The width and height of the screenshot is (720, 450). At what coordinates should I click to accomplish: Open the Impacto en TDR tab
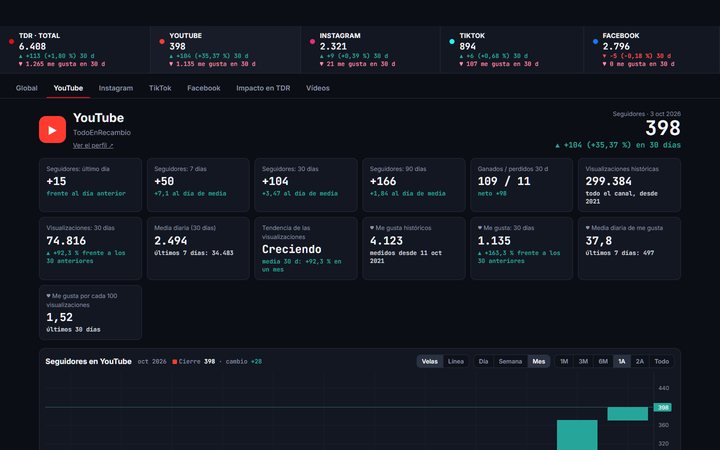[263, 88]
